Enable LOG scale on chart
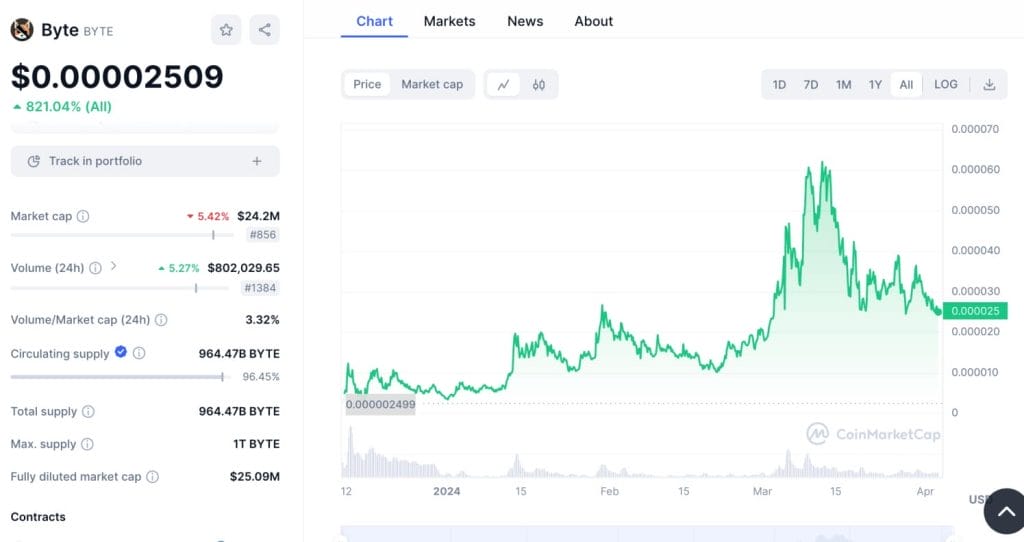The width and height of the screenshot is (1024, 542). [945, 85]
